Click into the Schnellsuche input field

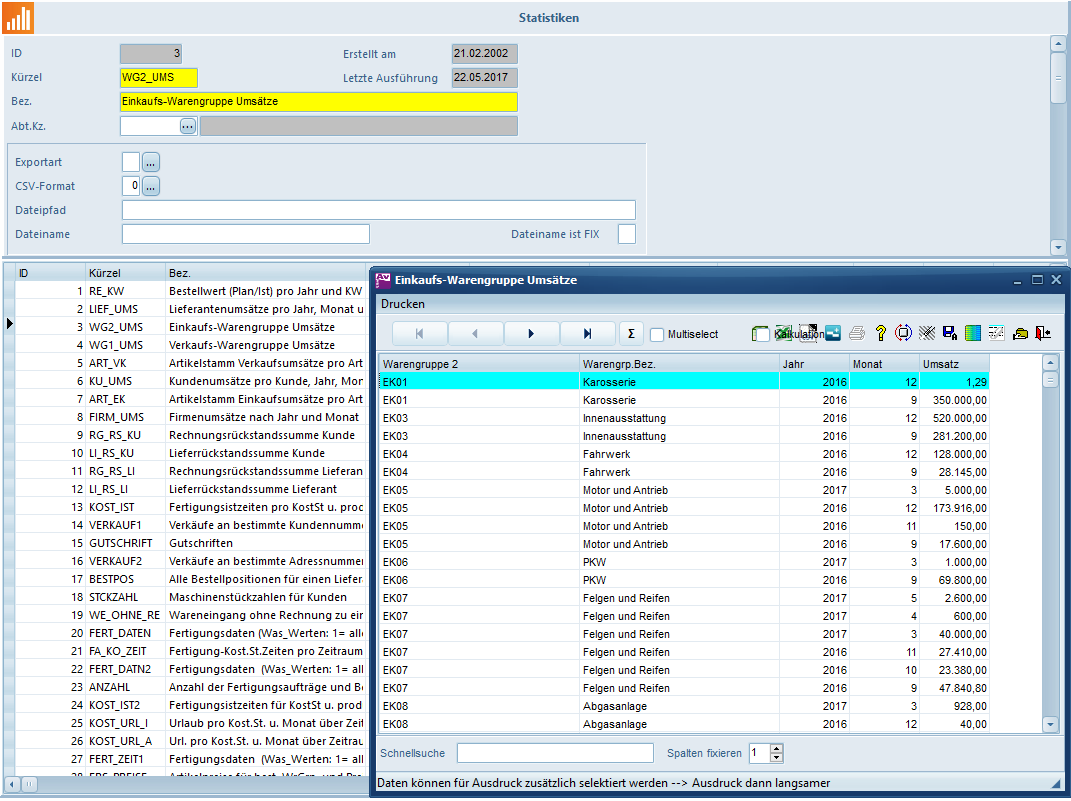[x=555, y=753]
